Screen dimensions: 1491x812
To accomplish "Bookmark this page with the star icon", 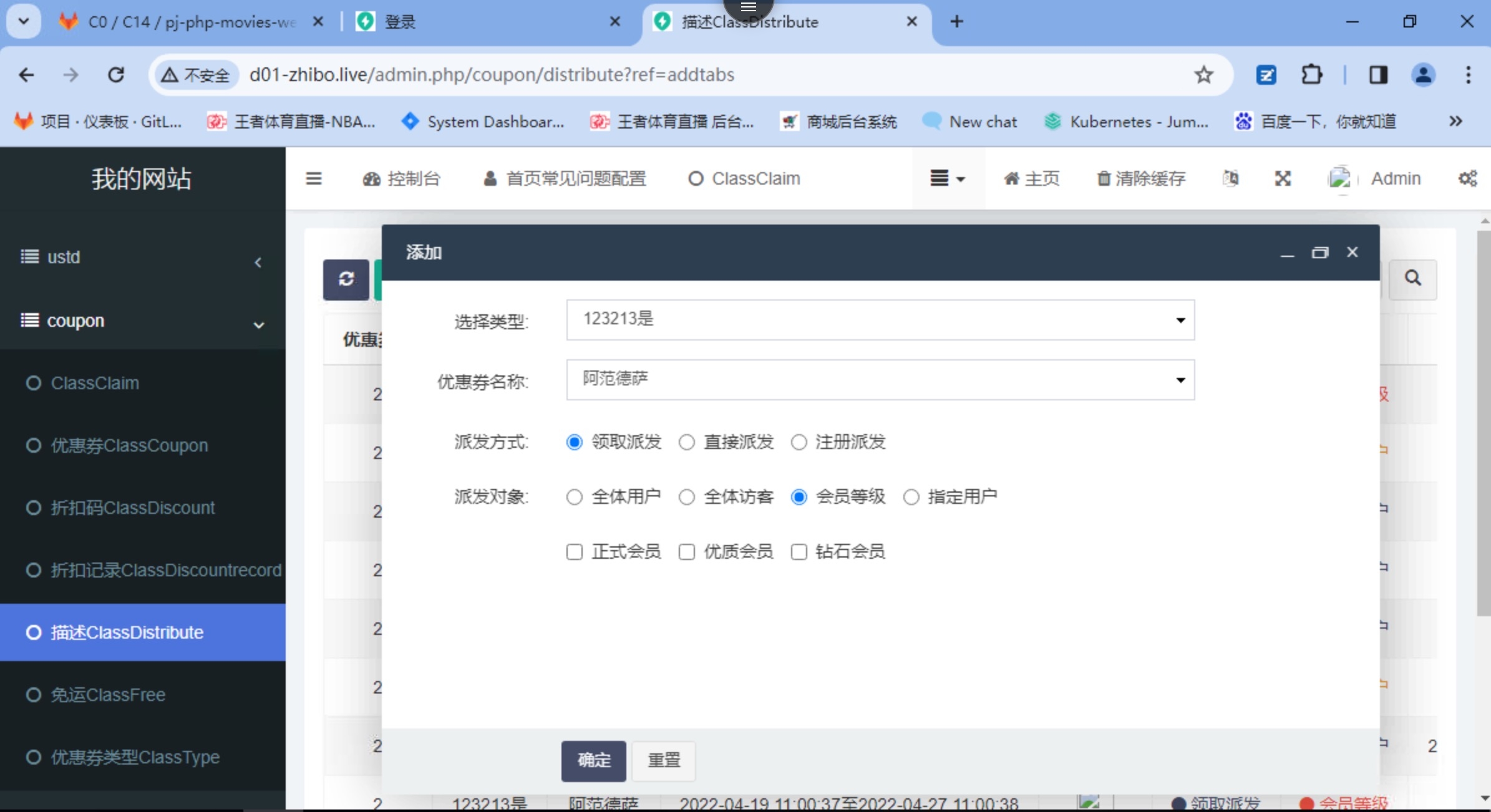I will [x=1203, y=75].
